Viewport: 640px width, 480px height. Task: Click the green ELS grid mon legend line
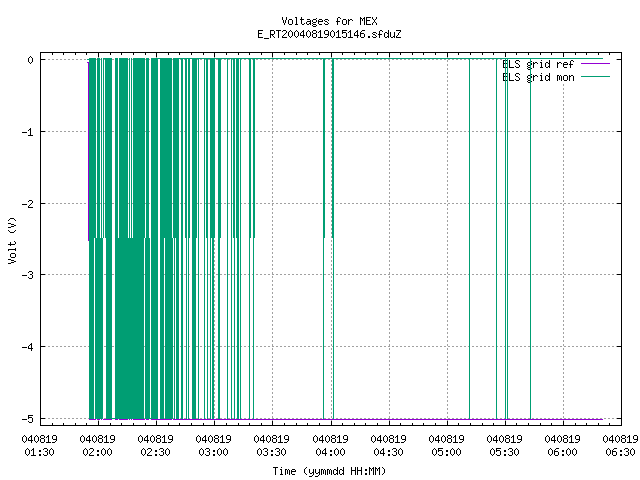(x=595, y=76)
